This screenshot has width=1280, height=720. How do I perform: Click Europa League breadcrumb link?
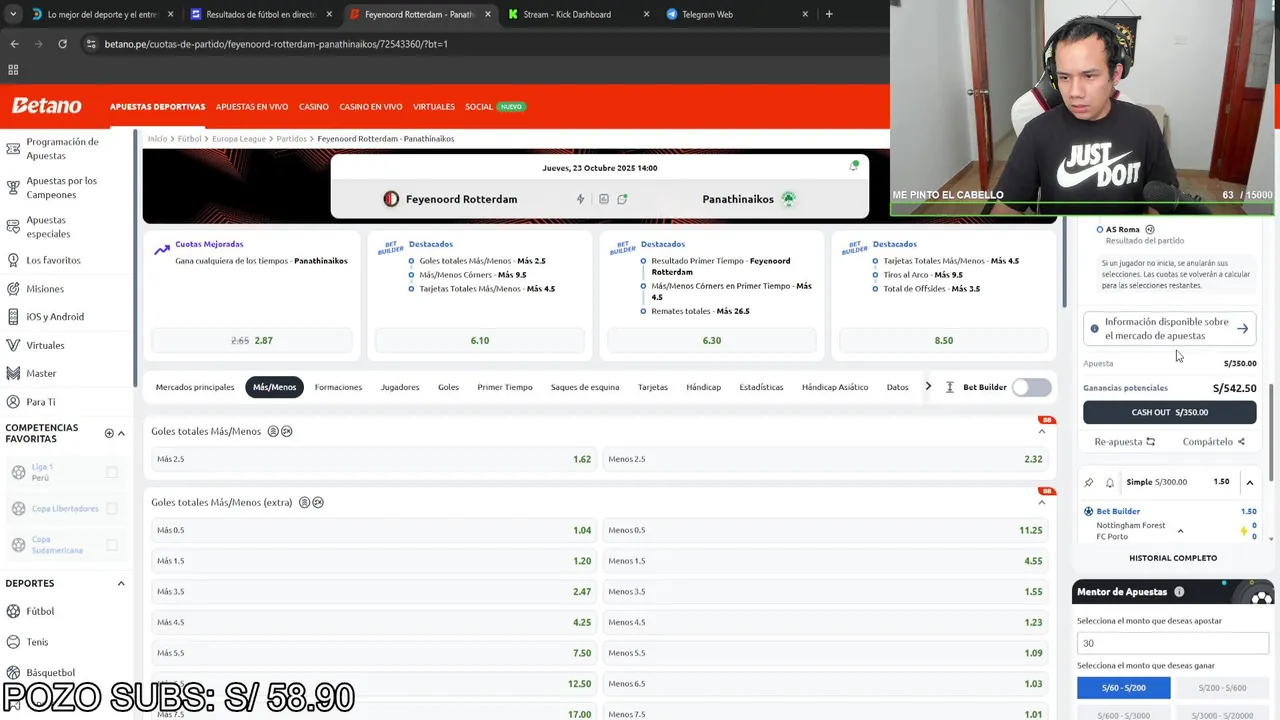239,139
